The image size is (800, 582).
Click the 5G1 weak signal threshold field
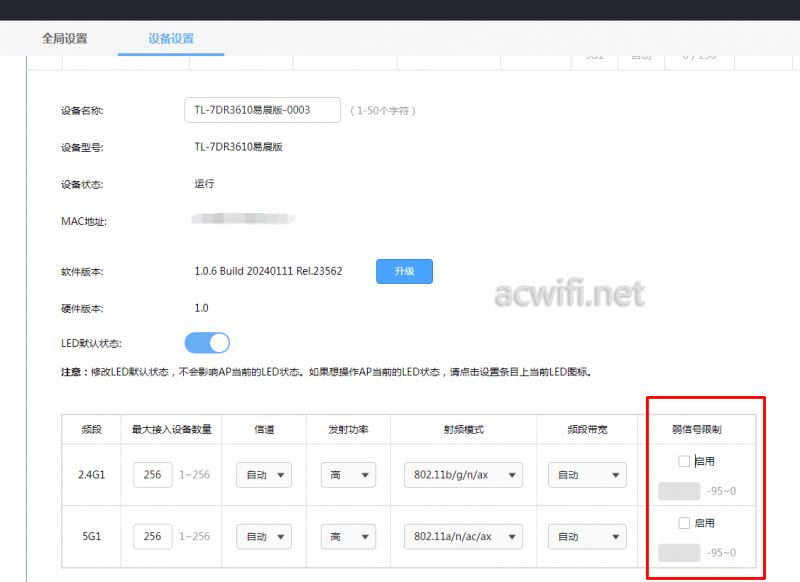click(678, 553)
